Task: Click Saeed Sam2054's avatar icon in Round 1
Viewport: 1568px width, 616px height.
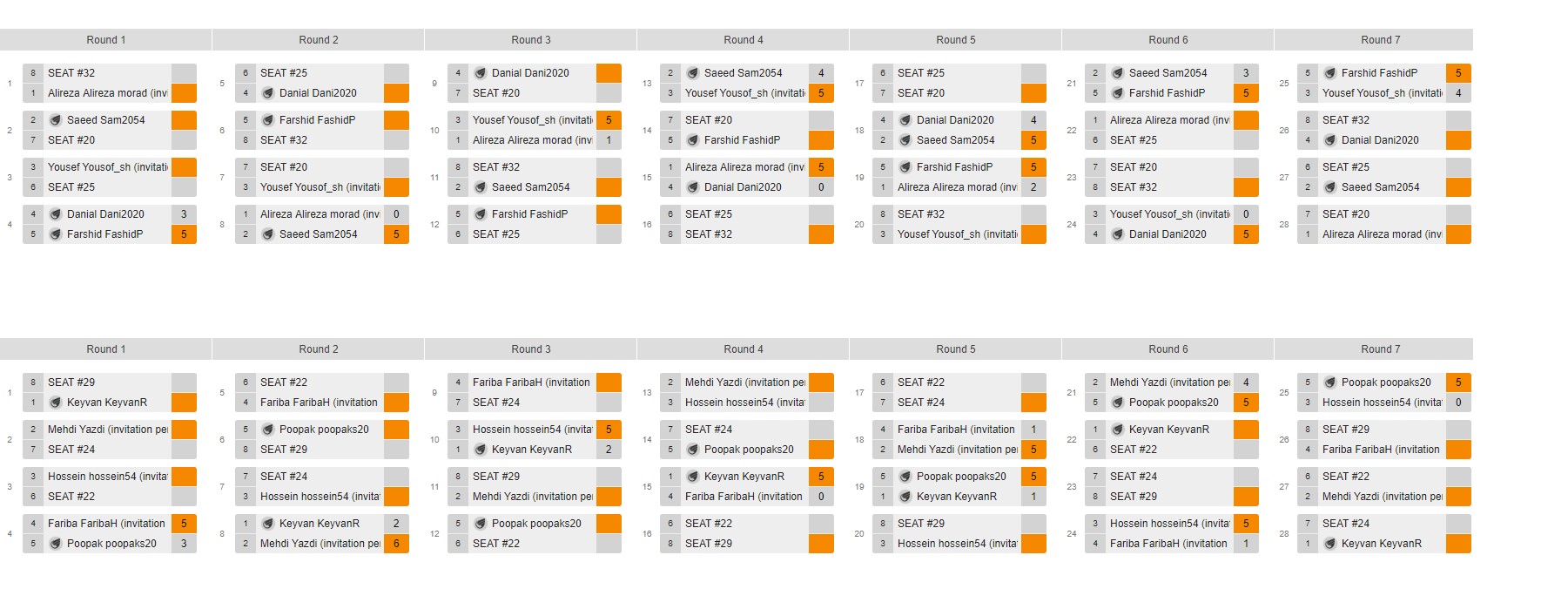Action: coord(56,120)
